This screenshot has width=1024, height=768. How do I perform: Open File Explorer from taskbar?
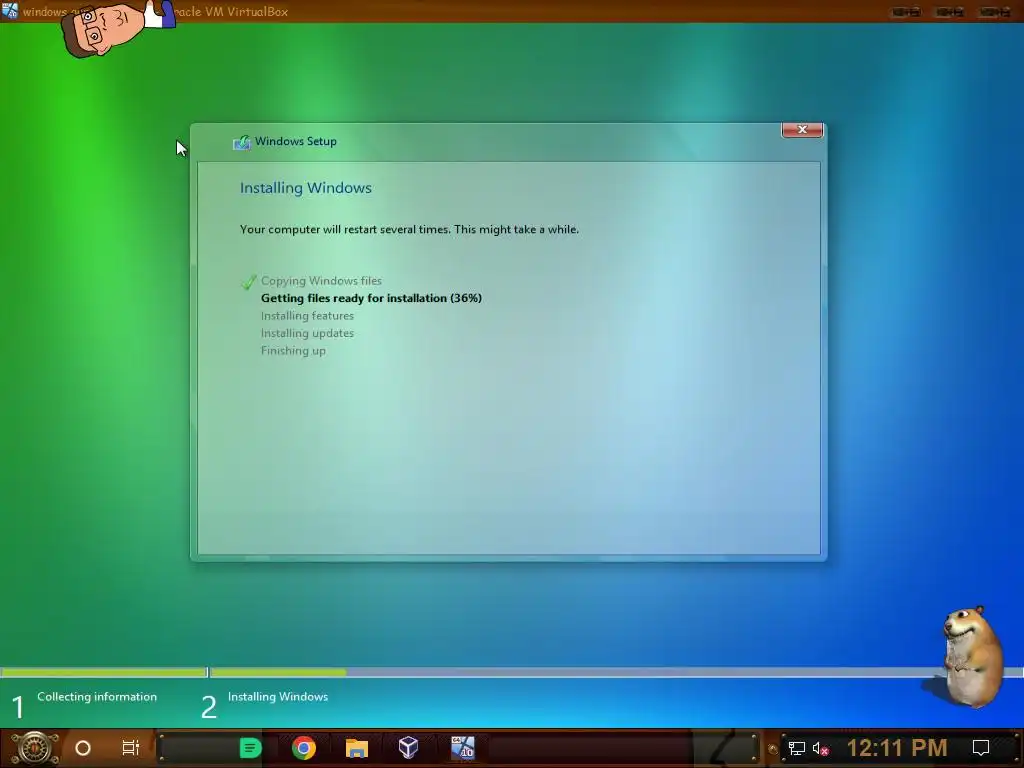pyautogui.click(x=357, y=748)
